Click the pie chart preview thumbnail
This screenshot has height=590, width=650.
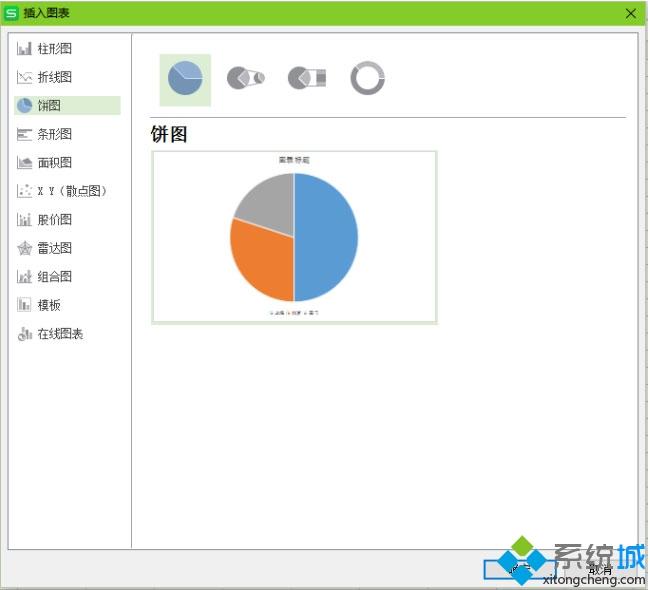pyautogui.click(x=294, y=237)
